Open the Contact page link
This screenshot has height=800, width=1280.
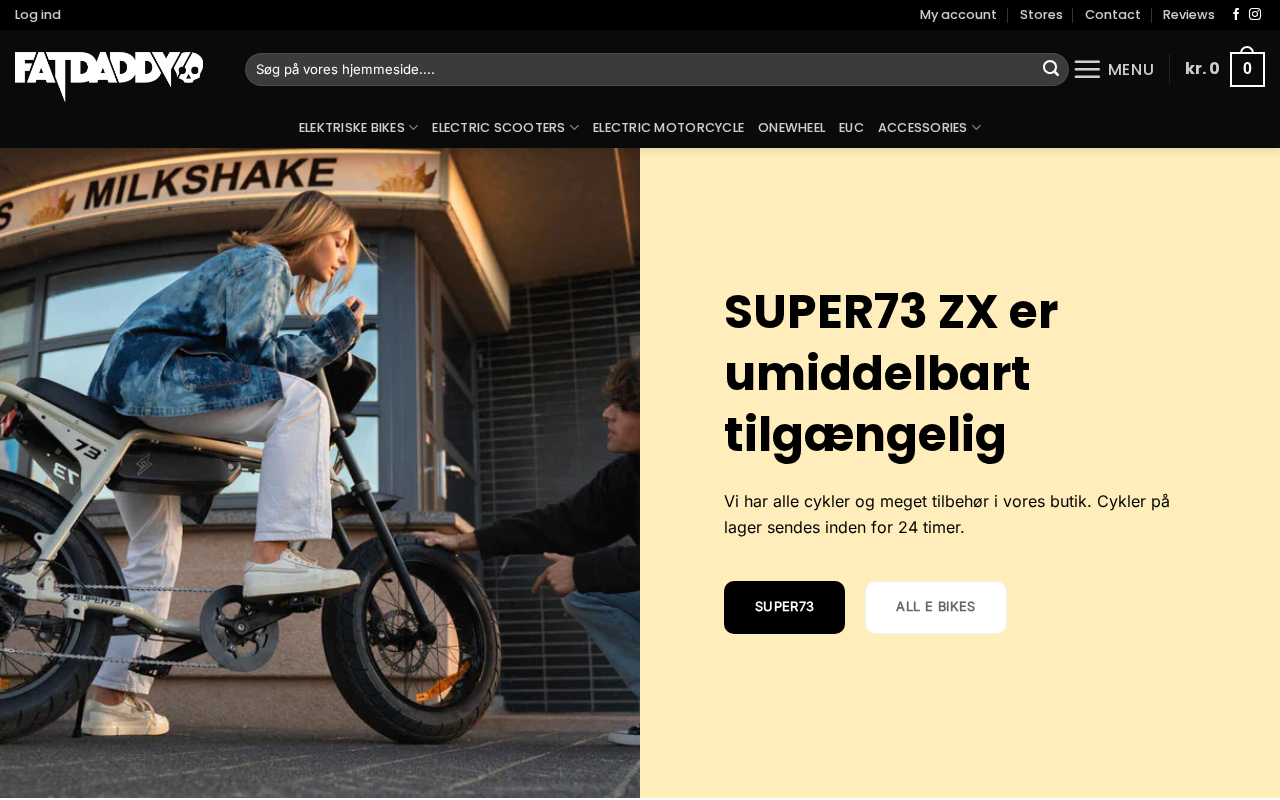coord(1112,15)
